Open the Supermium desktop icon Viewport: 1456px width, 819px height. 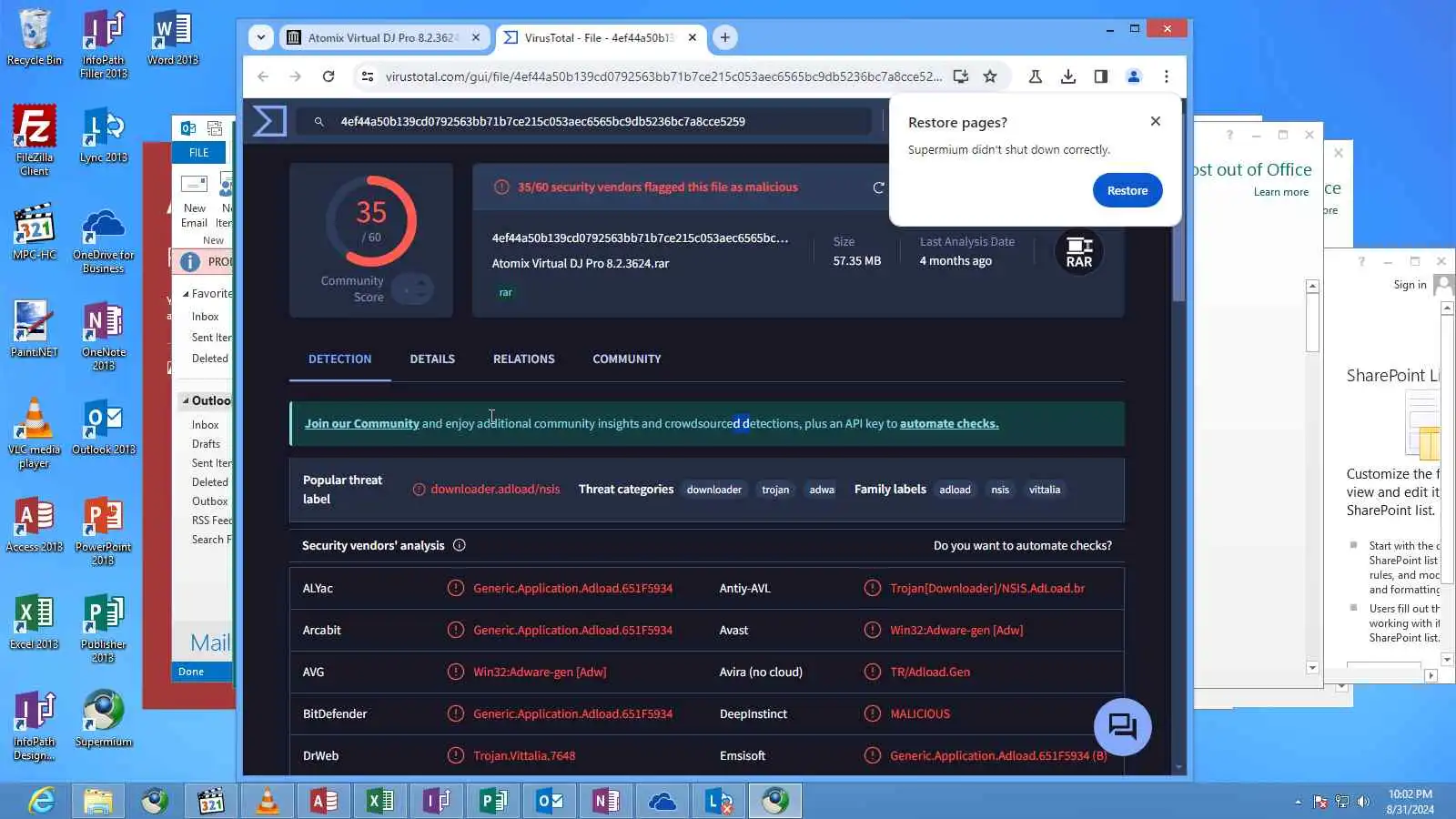click(104, 718)
